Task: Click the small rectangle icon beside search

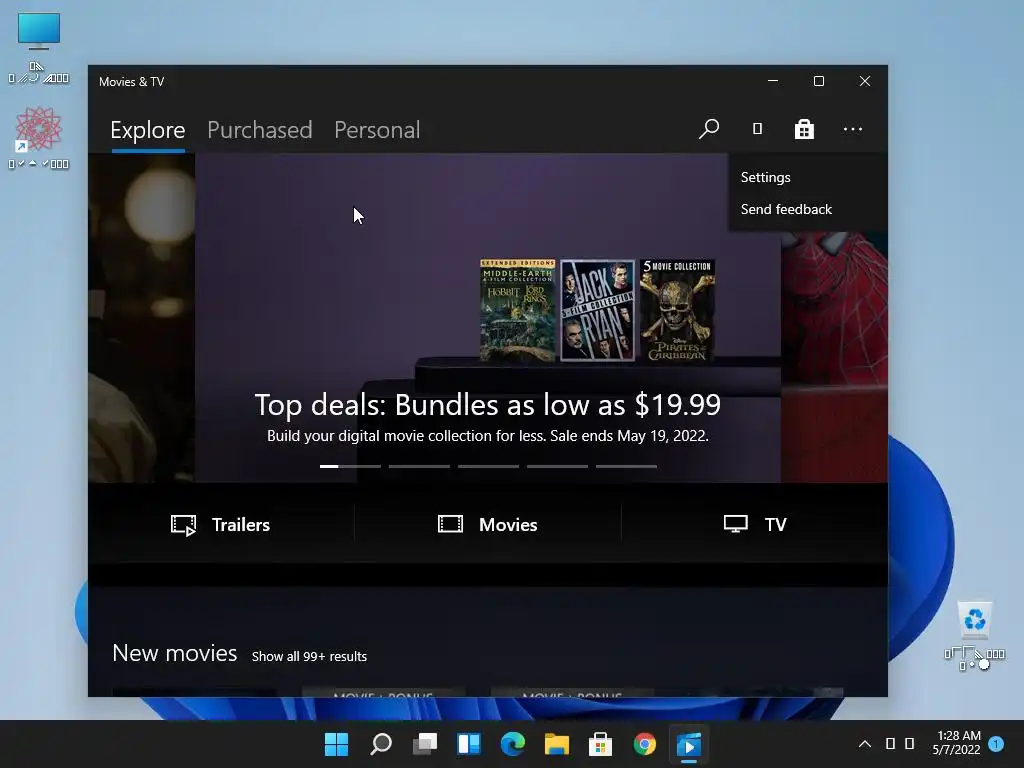Action: point(757,129)
